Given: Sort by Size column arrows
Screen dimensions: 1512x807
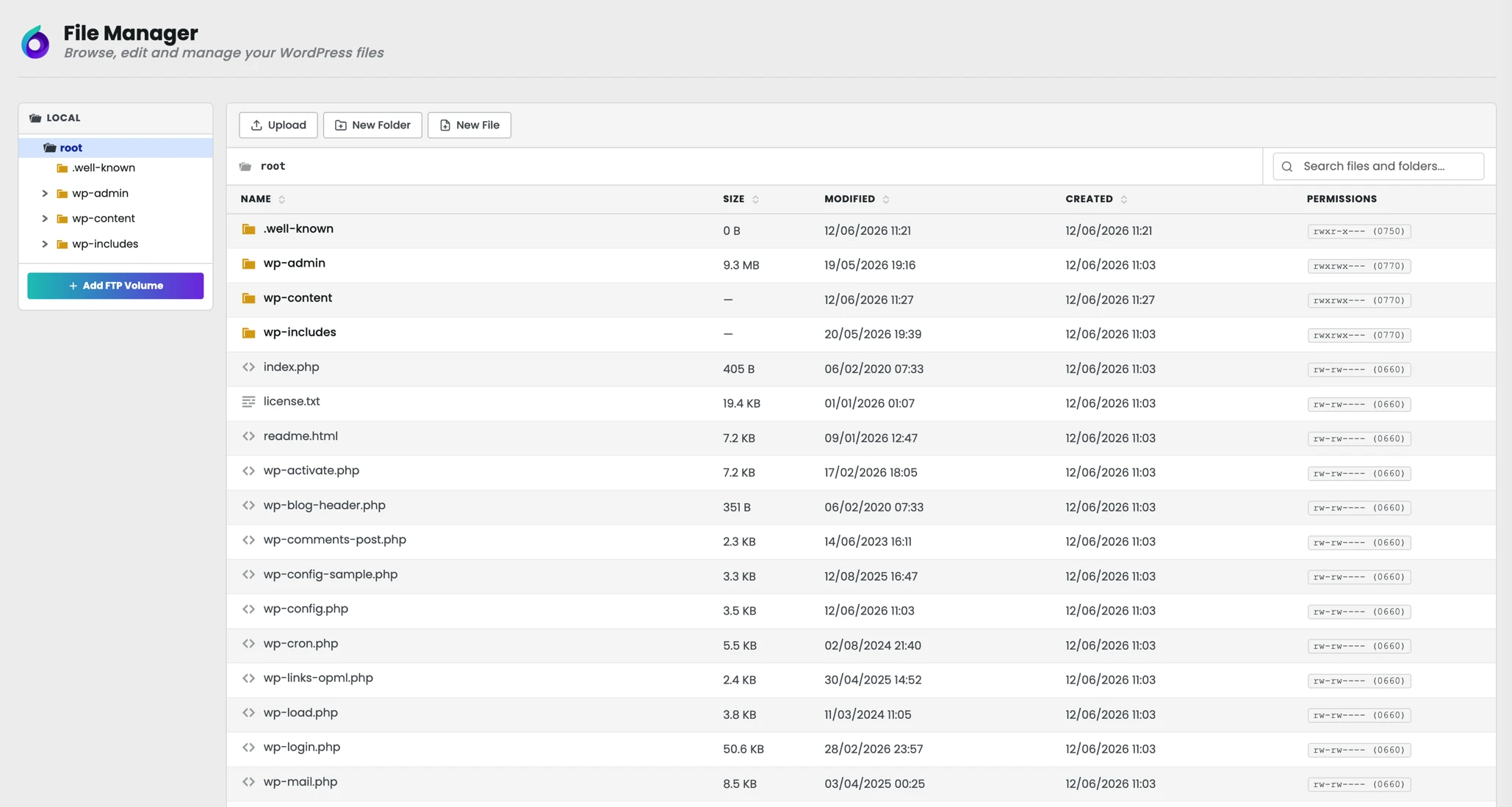Looking at the screenshot, I should click(x=755, y=199).
